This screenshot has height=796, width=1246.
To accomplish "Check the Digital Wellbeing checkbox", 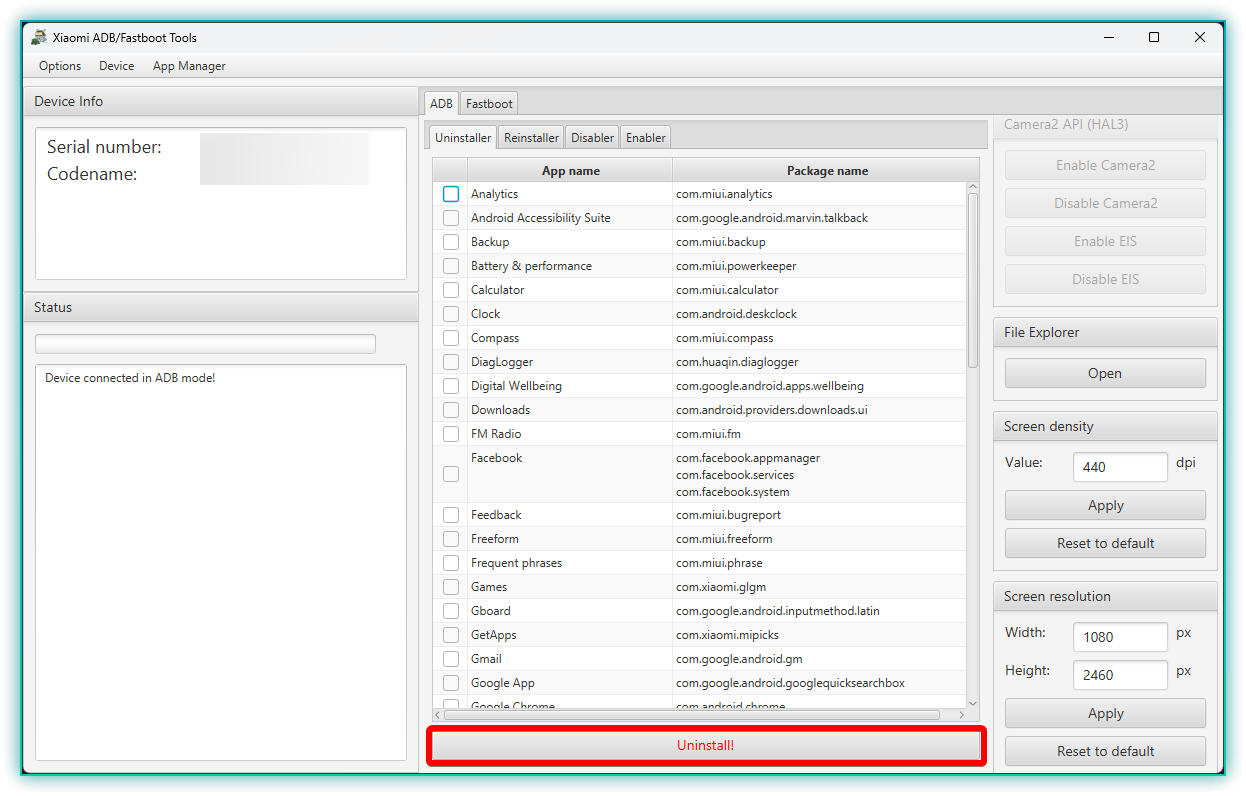I will (451, 386).
